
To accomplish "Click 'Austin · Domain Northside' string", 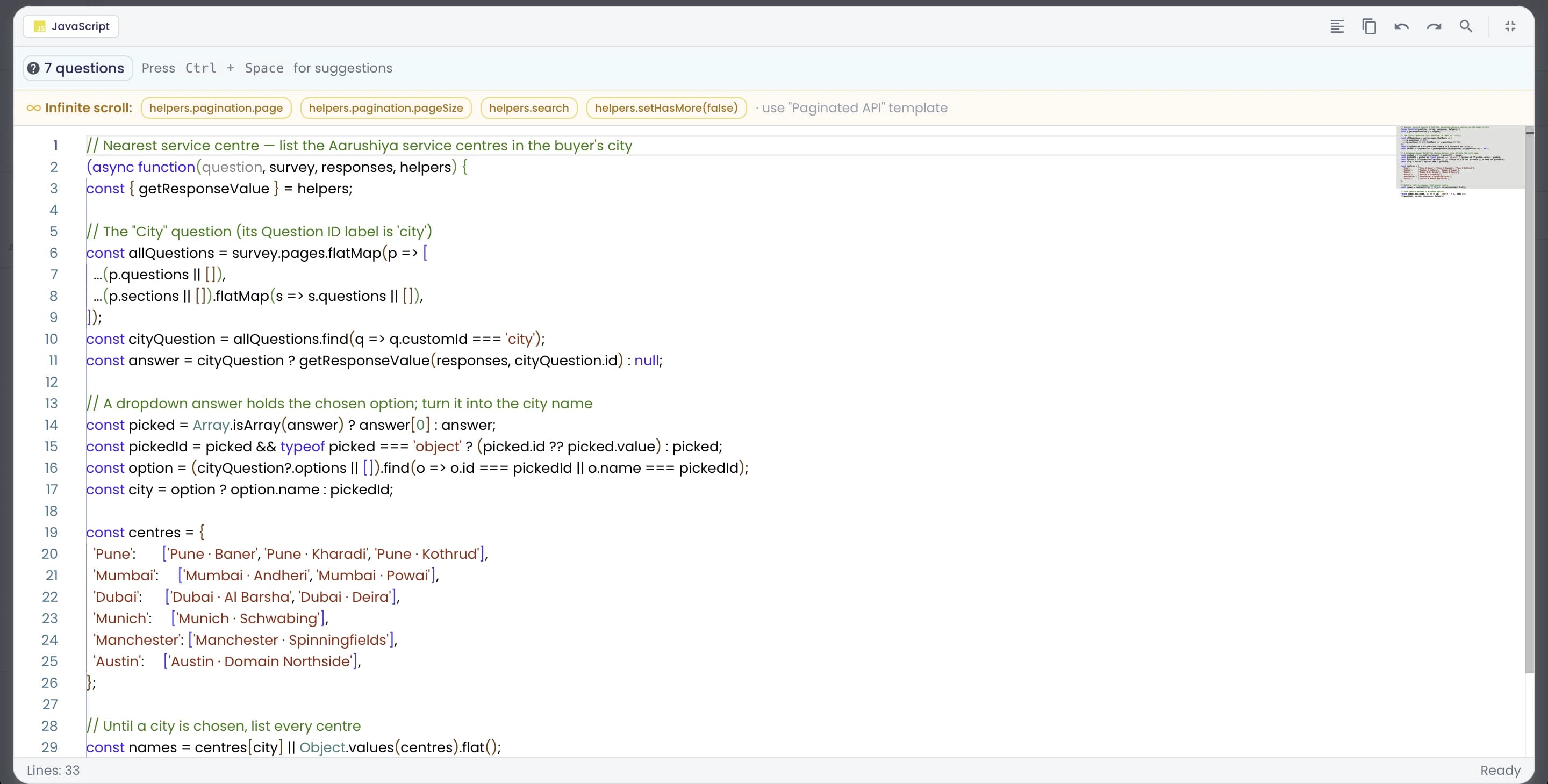I will [260, 661].
